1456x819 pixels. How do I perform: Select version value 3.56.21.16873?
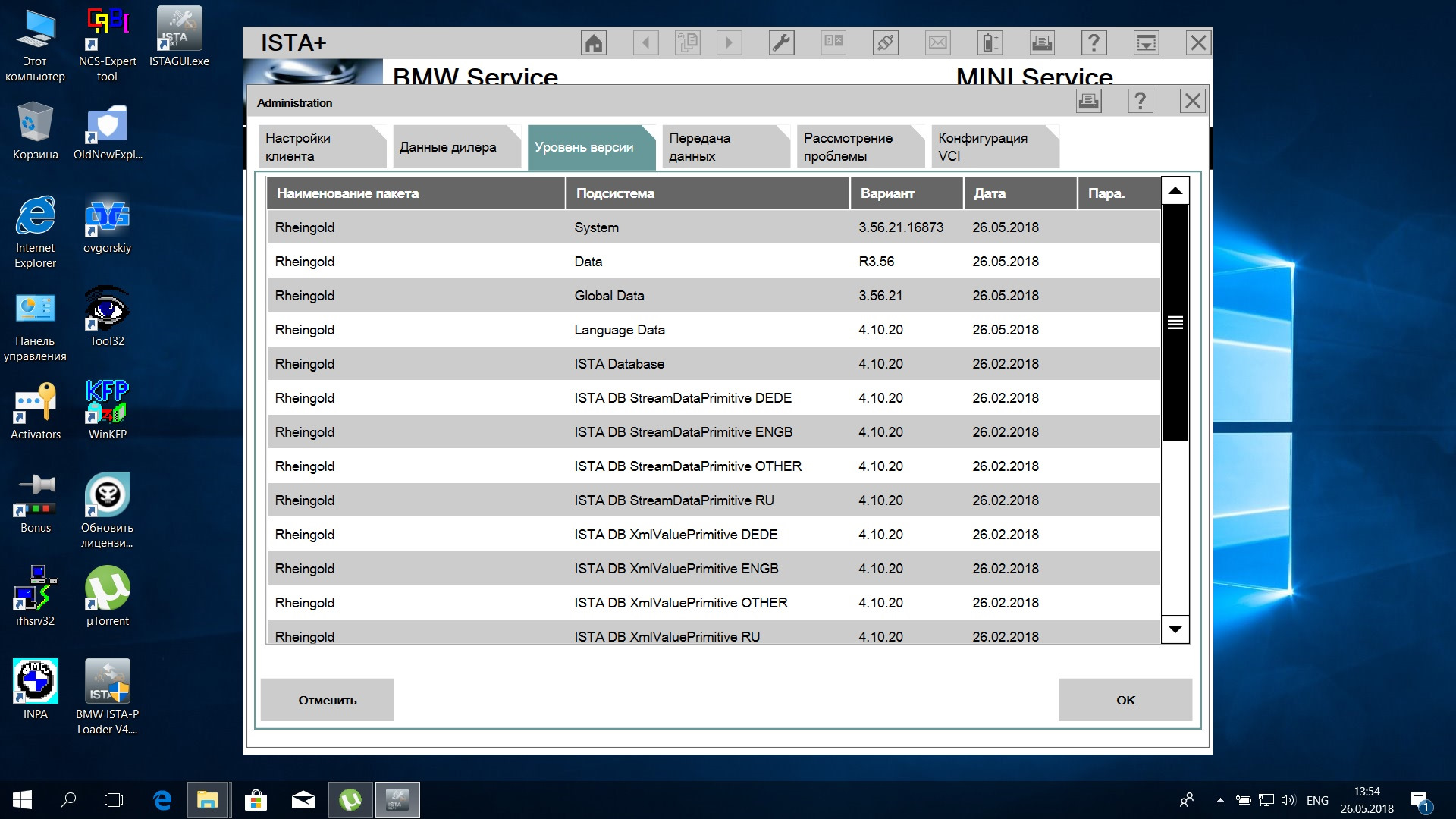[901, 227]
